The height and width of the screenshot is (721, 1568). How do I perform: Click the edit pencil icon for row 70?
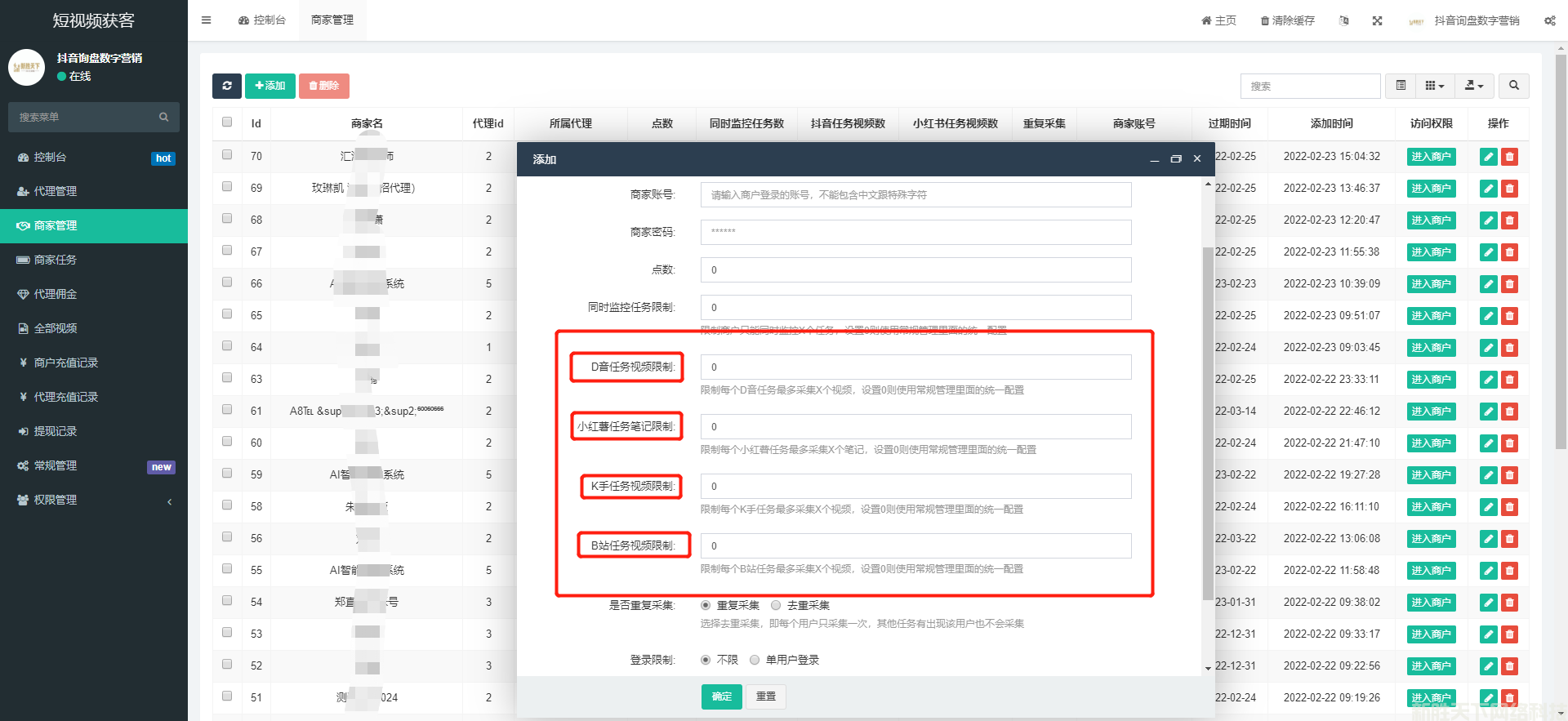[1488, 157]
